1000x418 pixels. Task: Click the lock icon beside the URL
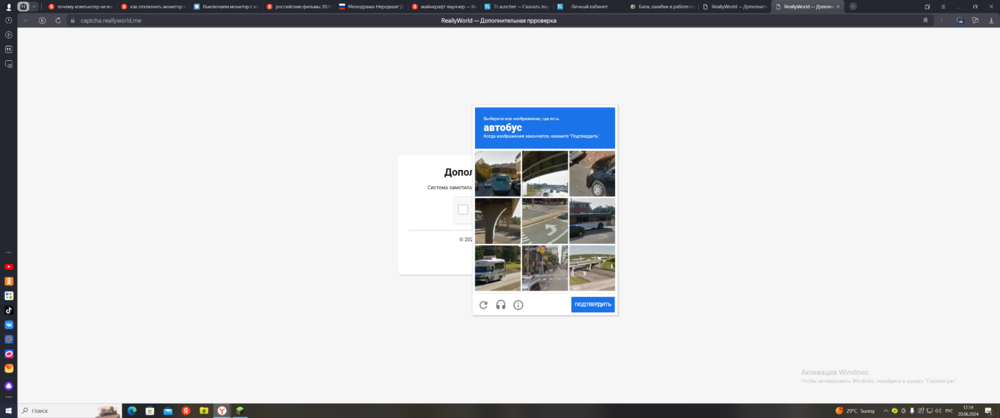point(73,20)
